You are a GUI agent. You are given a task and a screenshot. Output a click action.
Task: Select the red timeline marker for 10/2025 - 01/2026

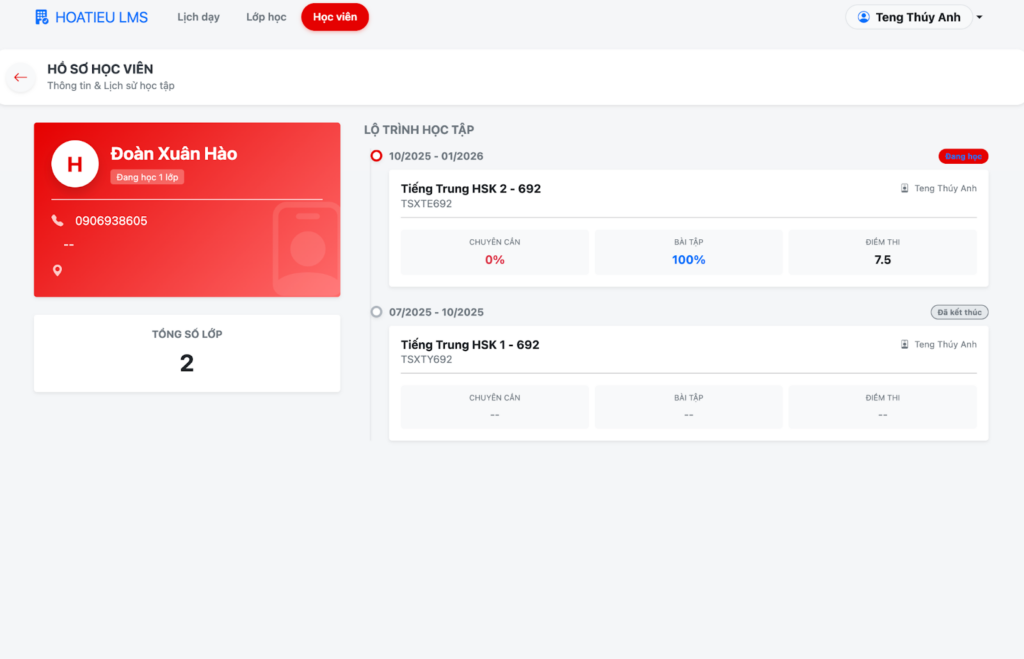tap(376, 156)
